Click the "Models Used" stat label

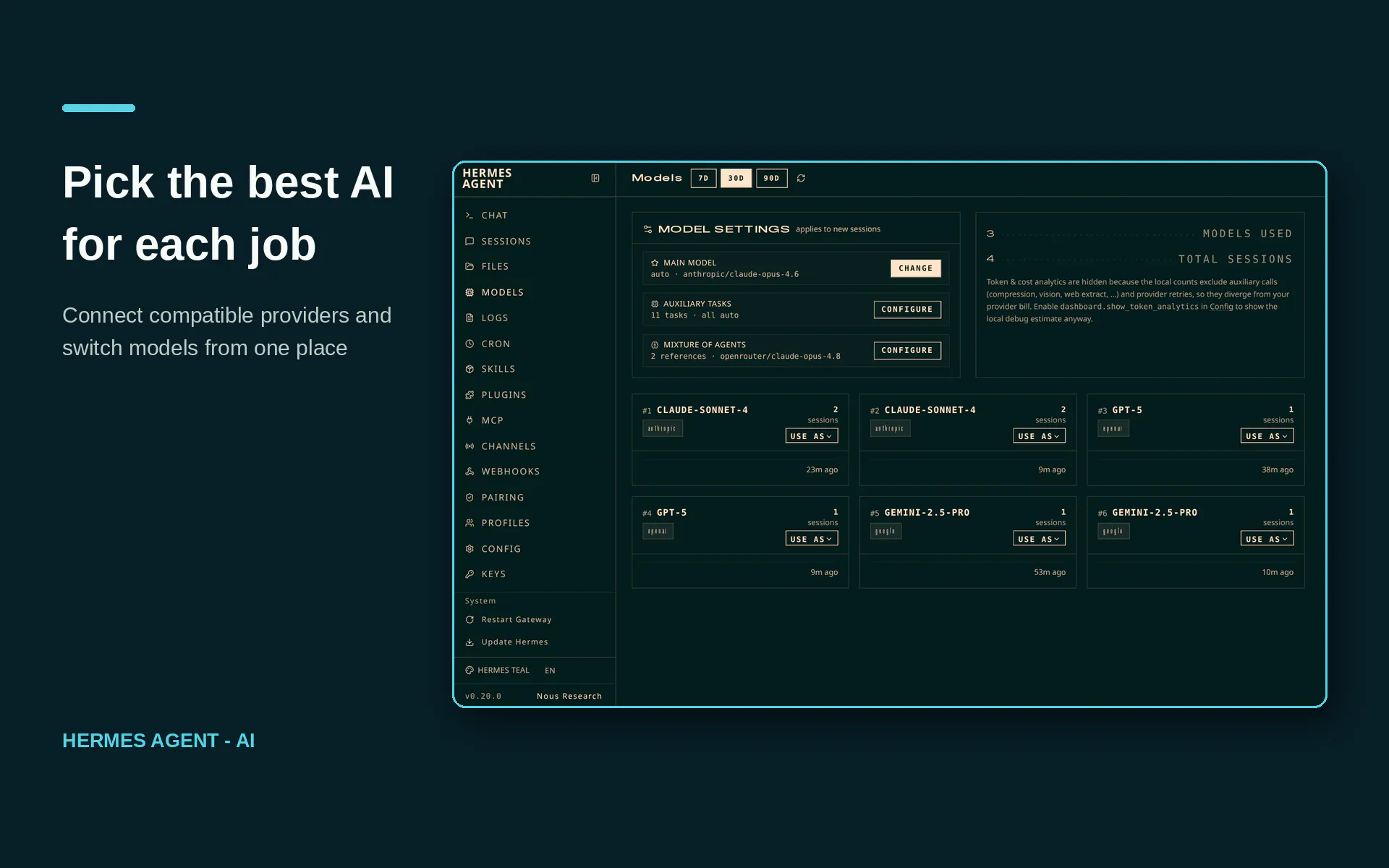click(x=1247, y=234)
